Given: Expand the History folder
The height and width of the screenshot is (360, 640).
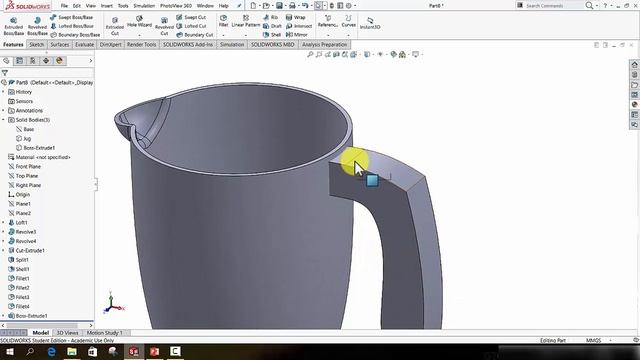Looking at the screenshot, I should [3, 92].
